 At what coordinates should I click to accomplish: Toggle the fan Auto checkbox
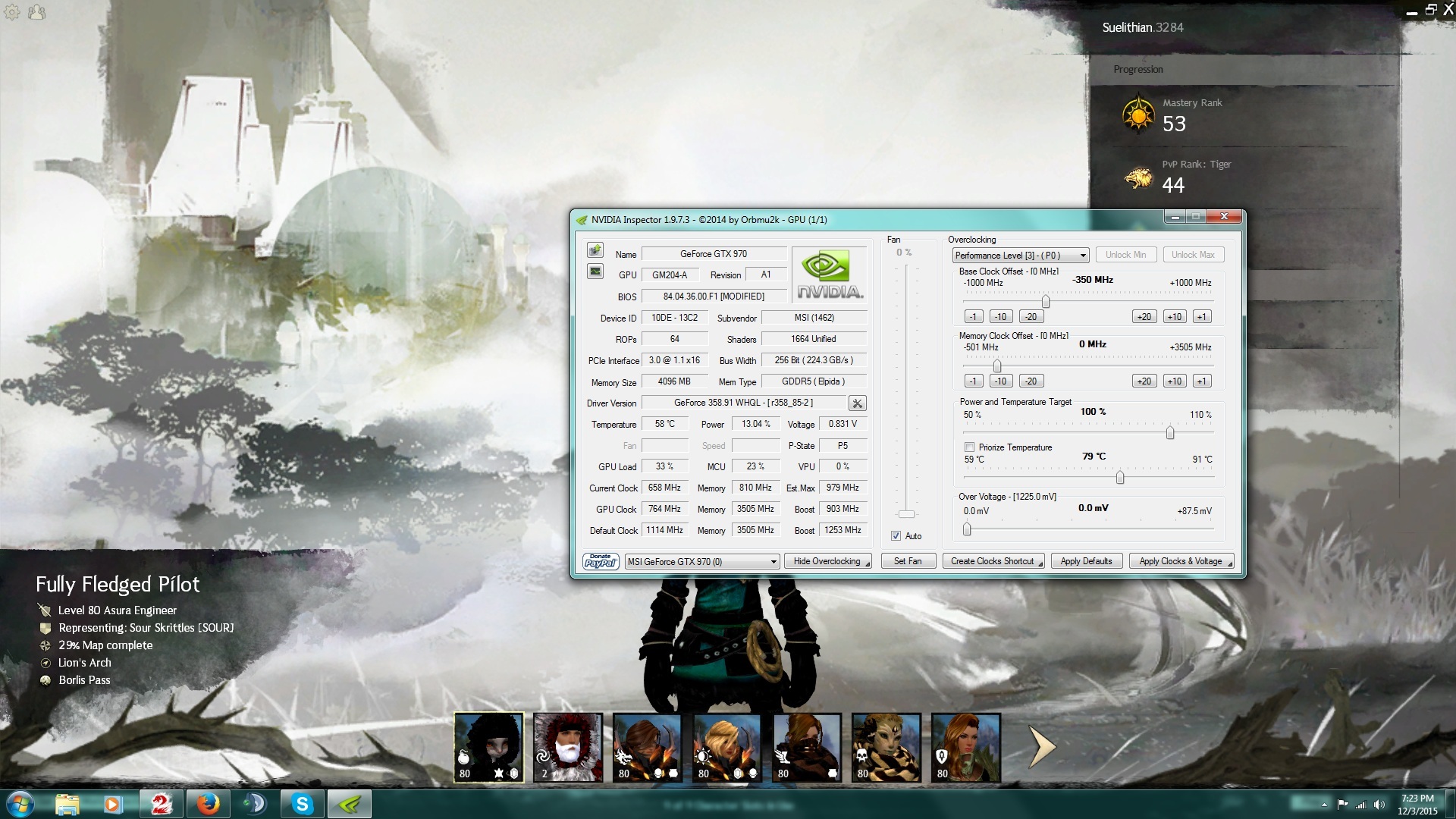tap(896, 536)
